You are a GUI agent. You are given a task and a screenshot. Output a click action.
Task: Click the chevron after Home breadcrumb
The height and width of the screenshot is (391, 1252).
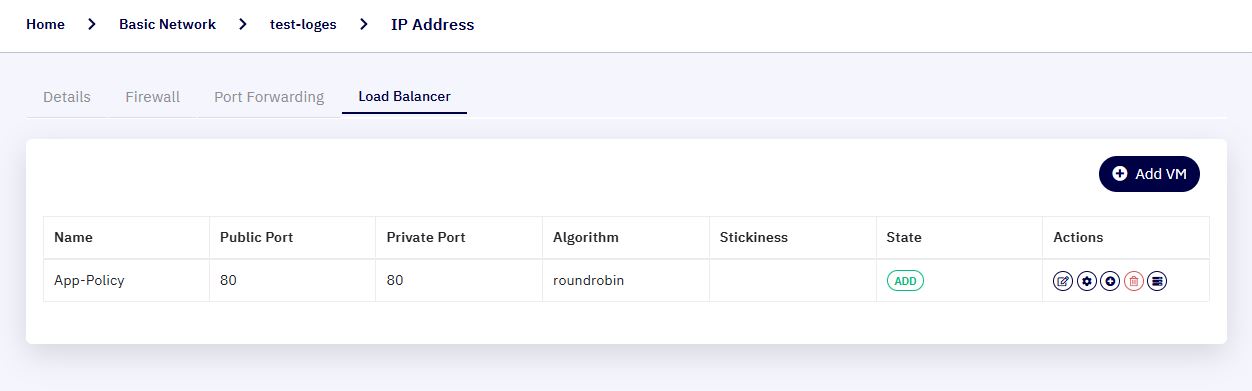point(92,25)
